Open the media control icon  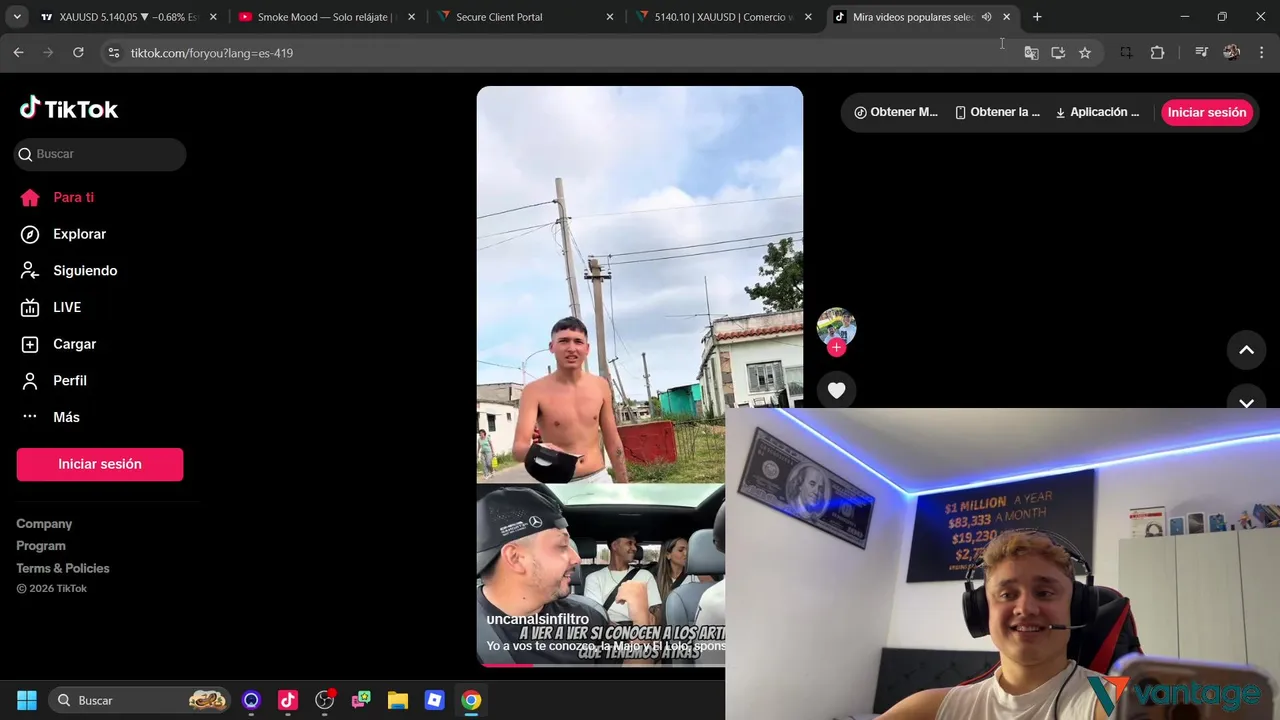[1201, 53]
